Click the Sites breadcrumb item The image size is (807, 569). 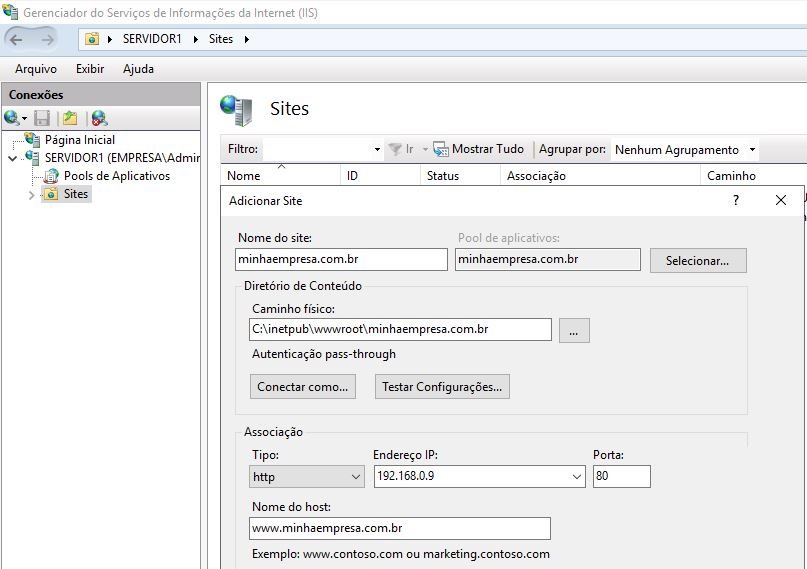click(221, 39)
